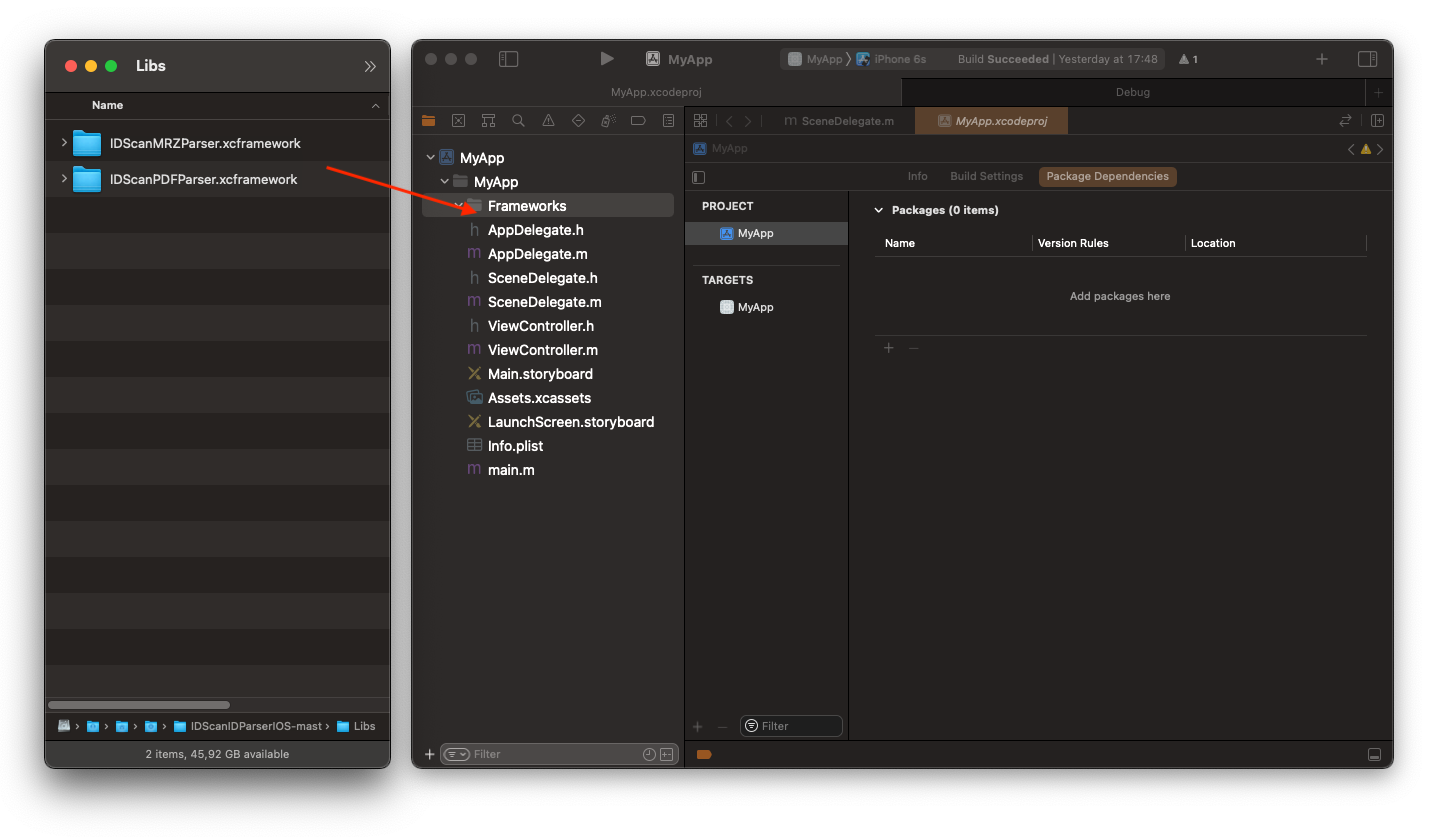Click the targets list Filter field
This screenshot has height=839, width=1438.
(x=791, y=726)
